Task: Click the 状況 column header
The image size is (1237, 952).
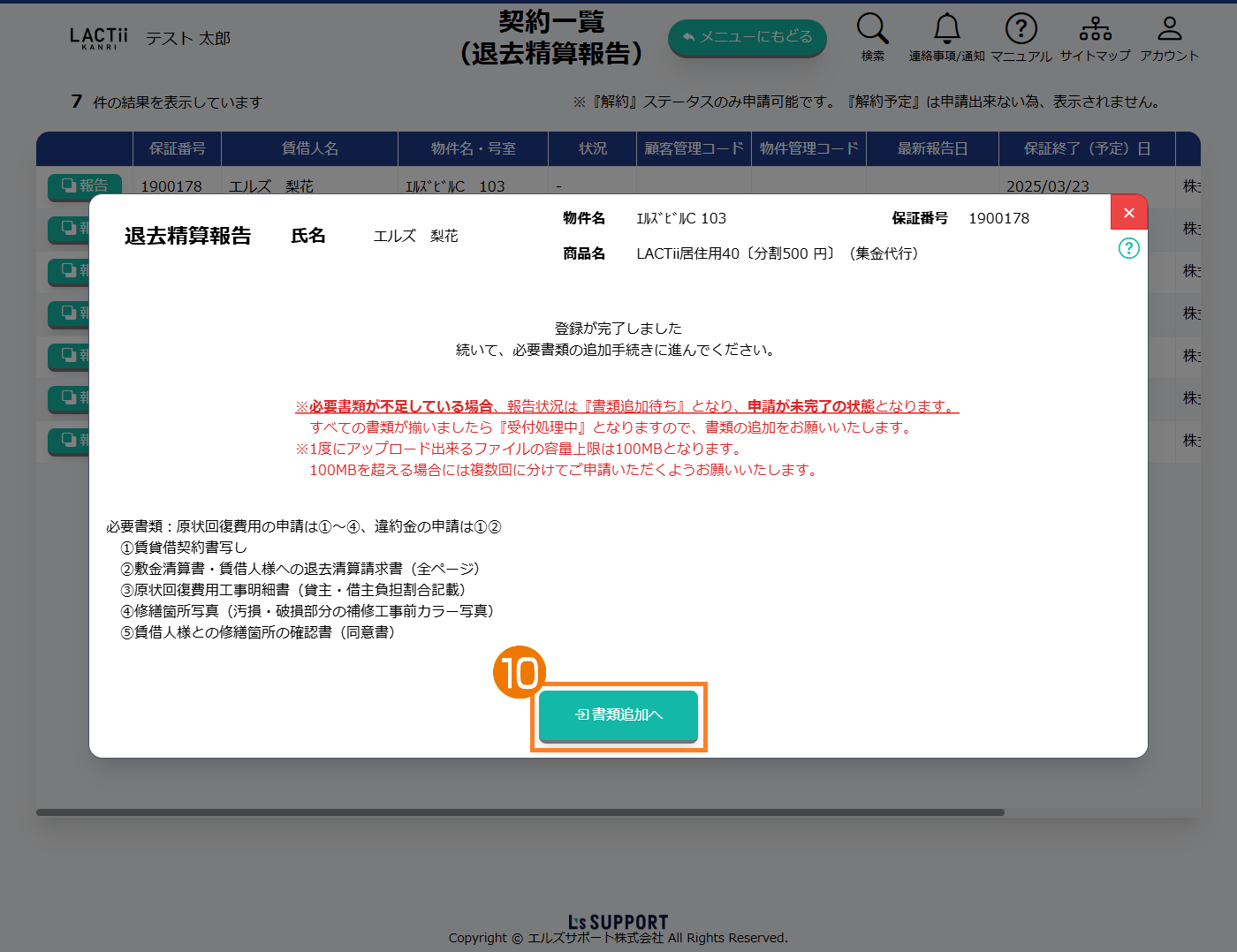Action: [592, 148]
